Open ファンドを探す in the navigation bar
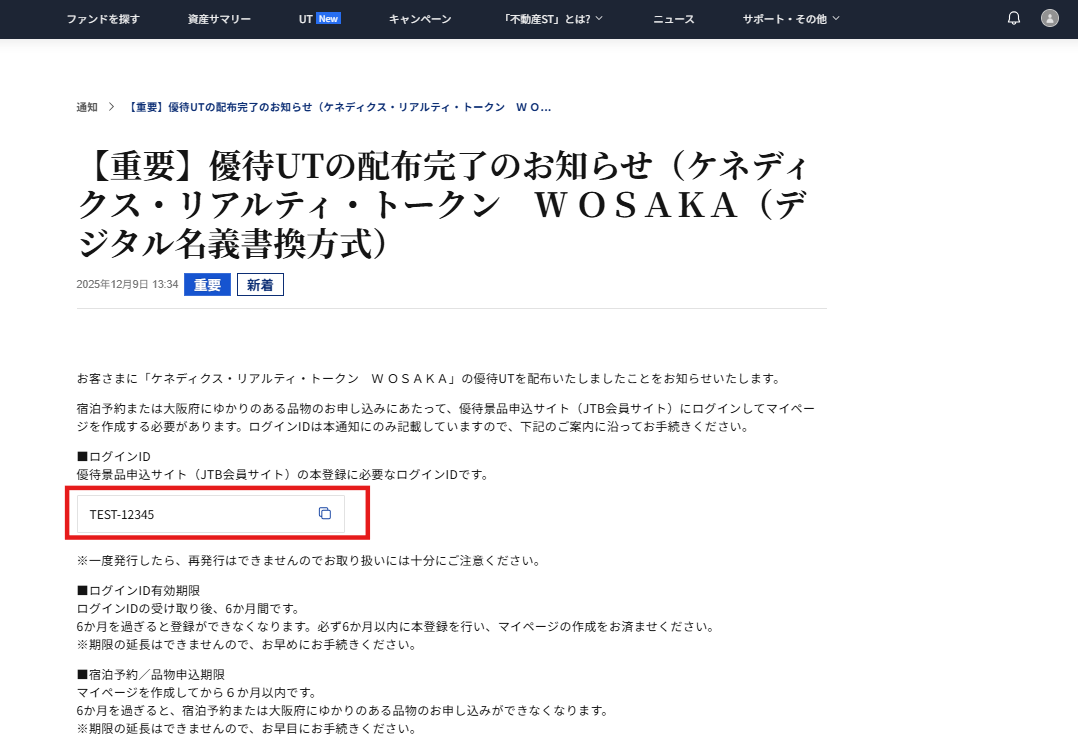This screenshot has height=745, width=1078. tap(103, 19)
